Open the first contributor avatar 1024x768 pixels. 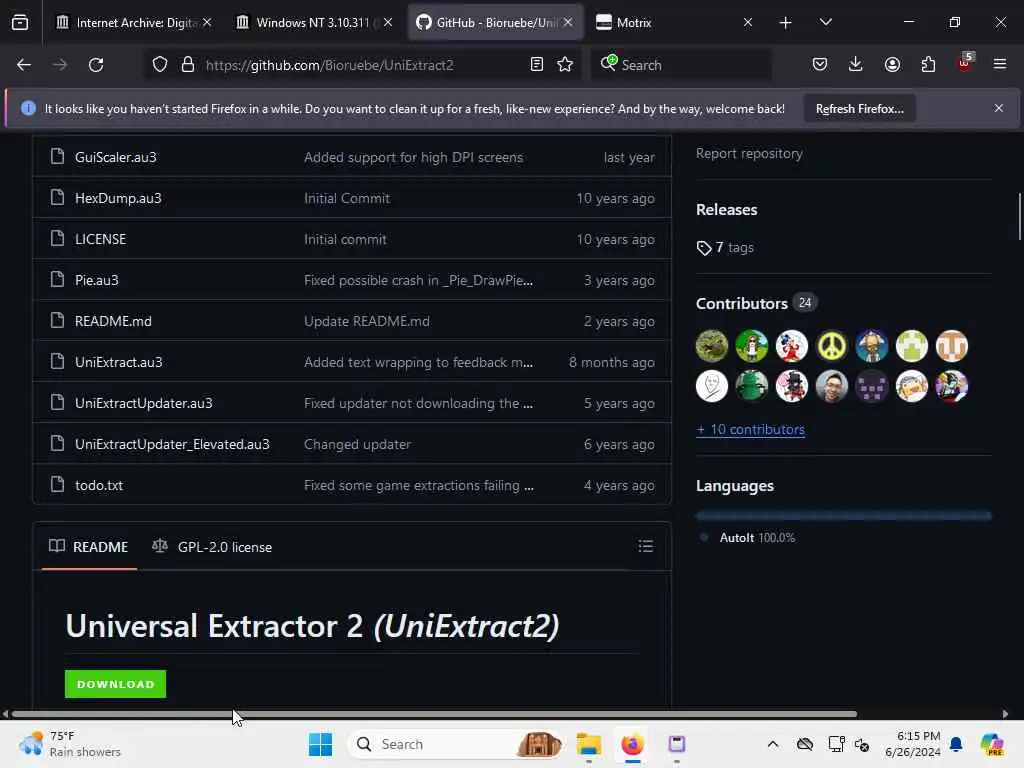pyautogui.click(x=712, y=346)
